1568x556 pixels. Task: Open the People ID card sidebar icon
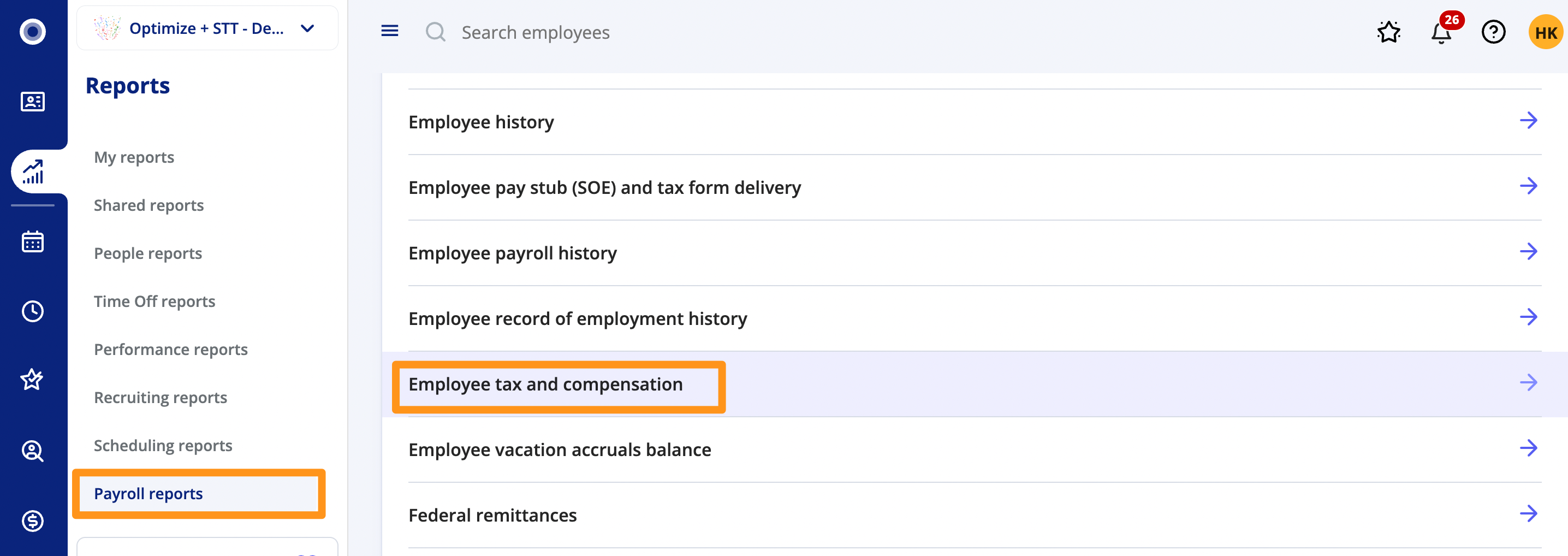coord(32,101)
